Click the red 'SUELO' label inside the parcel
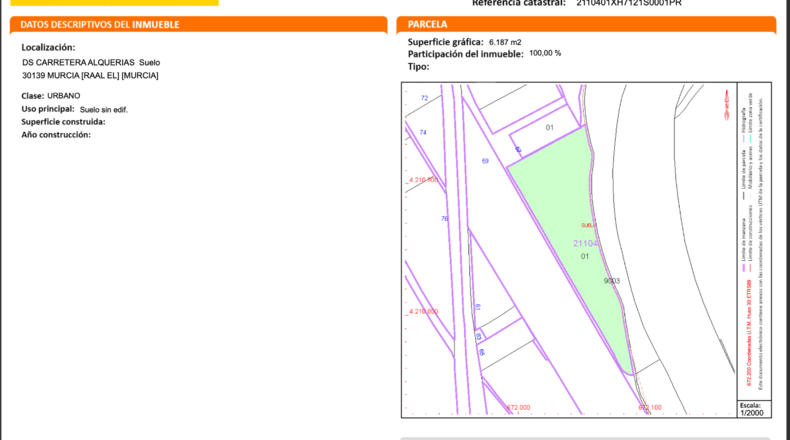This screenshot has width=790, height=440. coord(588,225)
